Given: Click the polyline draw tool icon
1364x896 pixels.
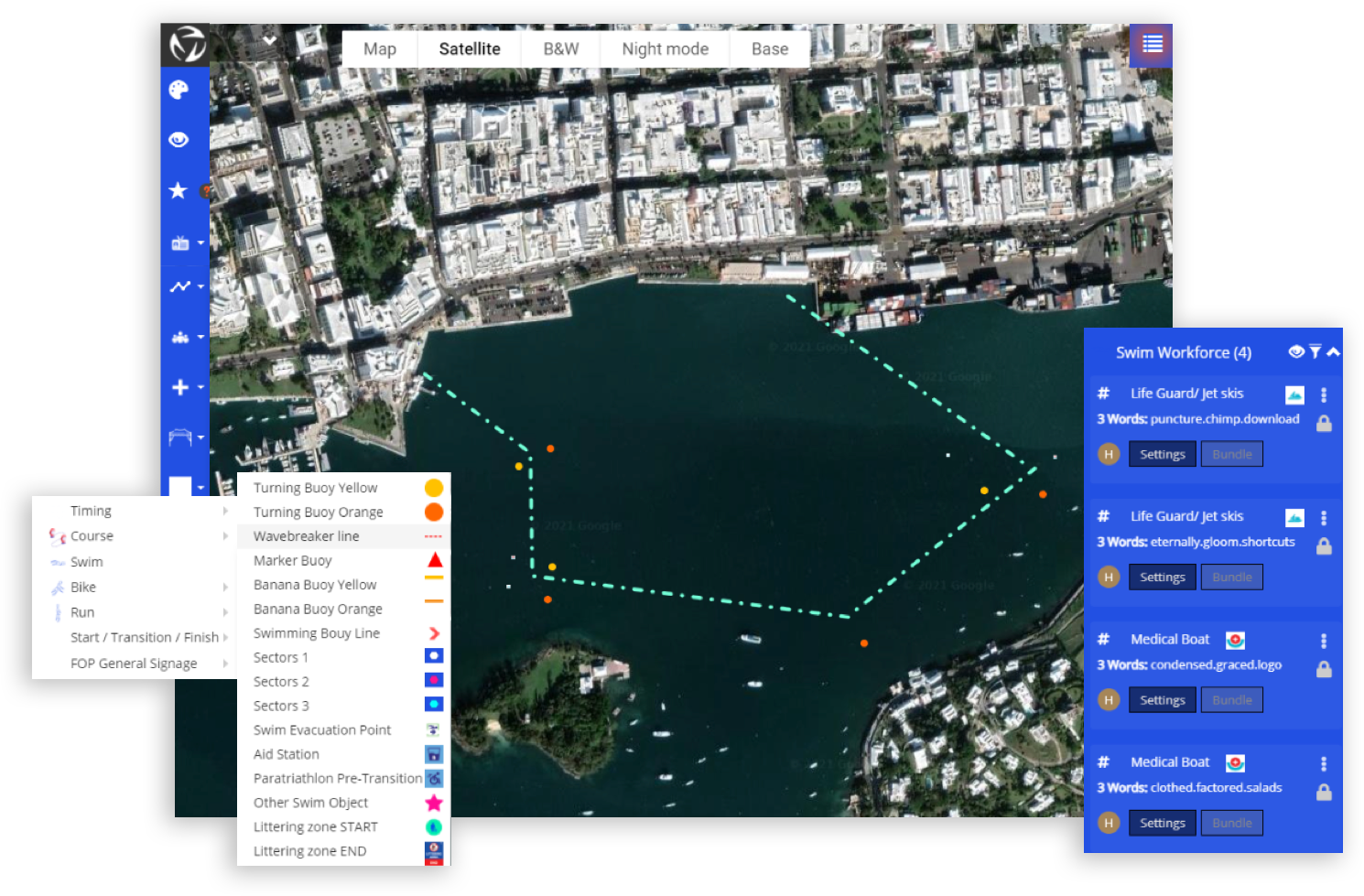Looking at the screenshot, I should (x=180, y=286).
